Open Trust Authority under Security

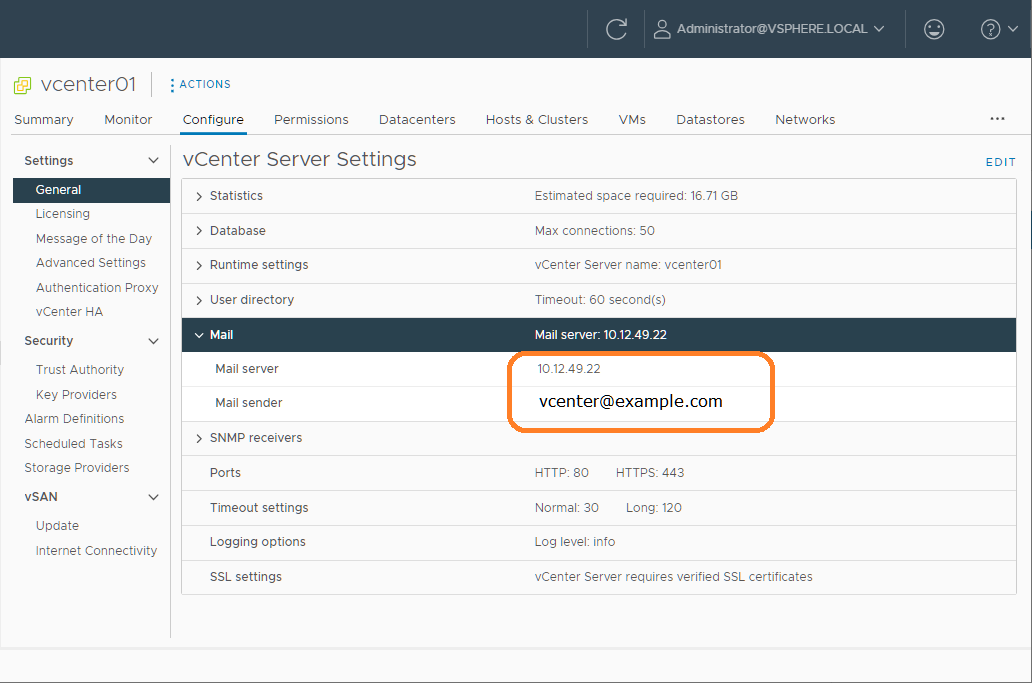click(x=80, y=370)
